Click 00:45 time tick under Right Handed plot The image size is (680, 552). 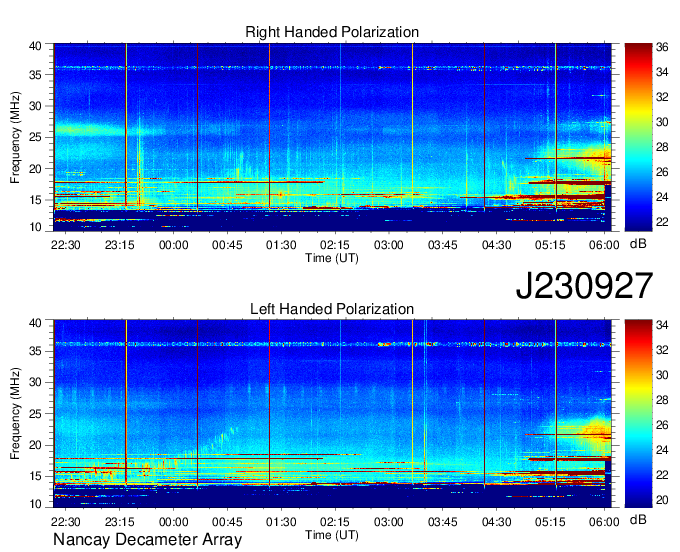227,245
